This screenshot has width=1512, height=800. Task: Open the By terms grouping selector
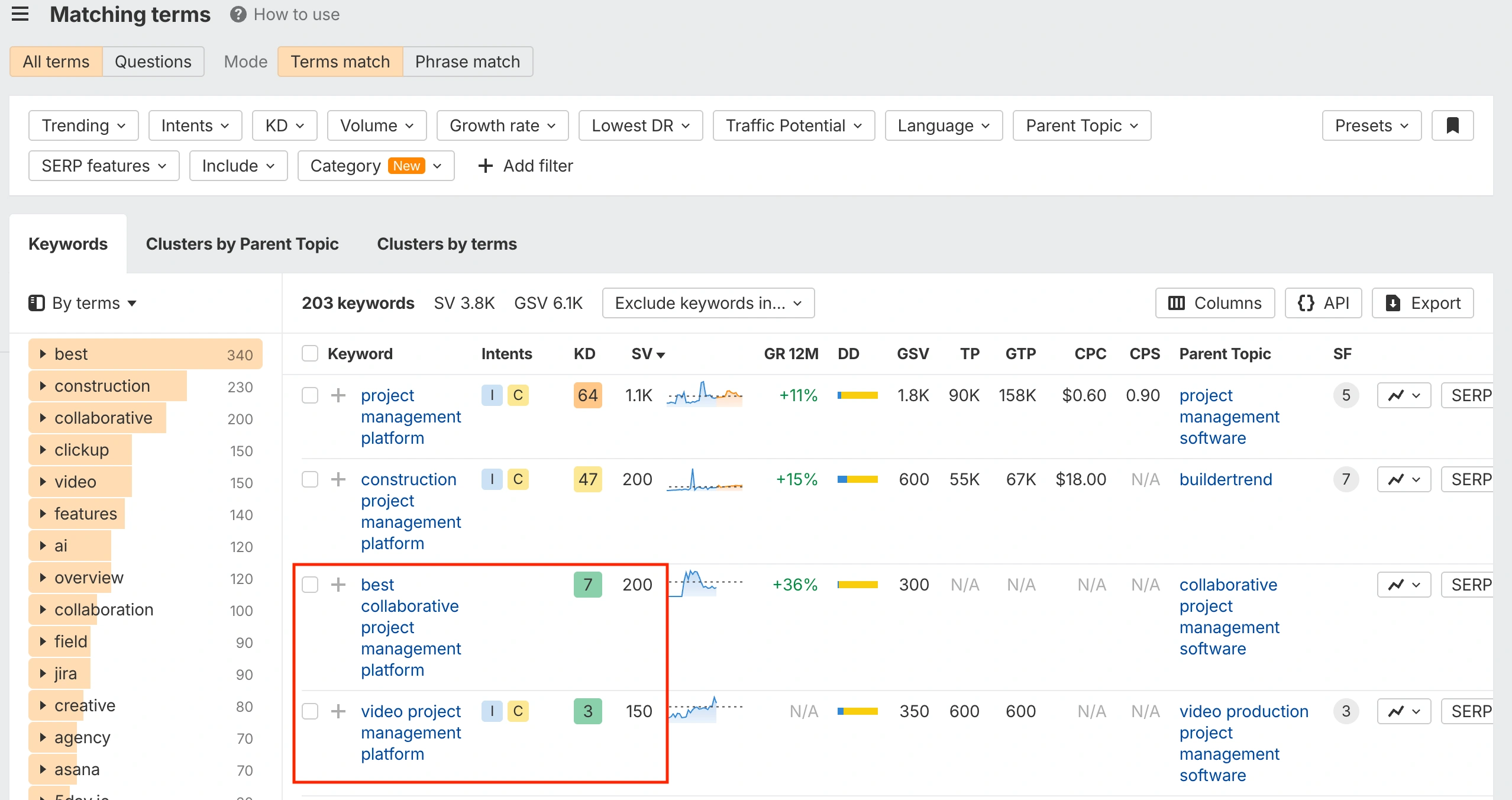[83, 303]
